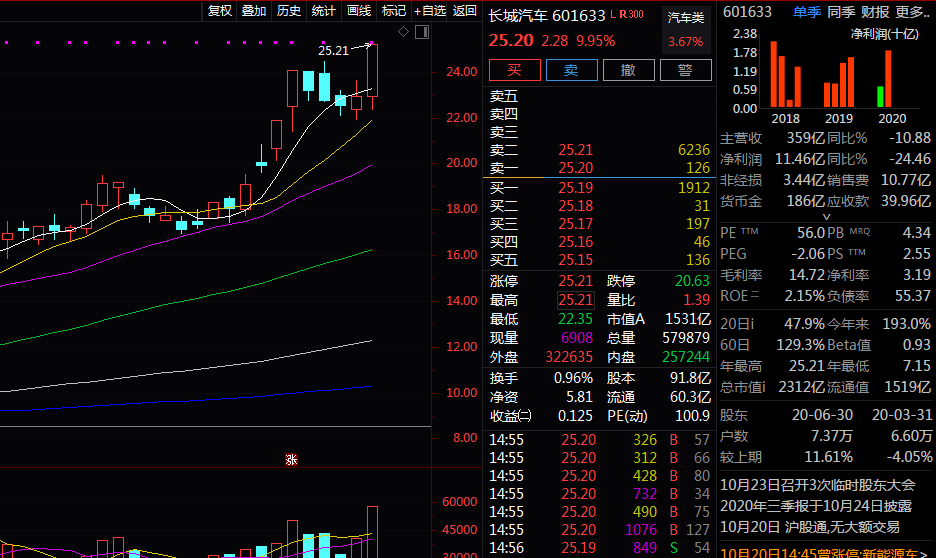Click the 总市值i label
Viewport: 936px width, 558px height.
(x=743, y=387)
